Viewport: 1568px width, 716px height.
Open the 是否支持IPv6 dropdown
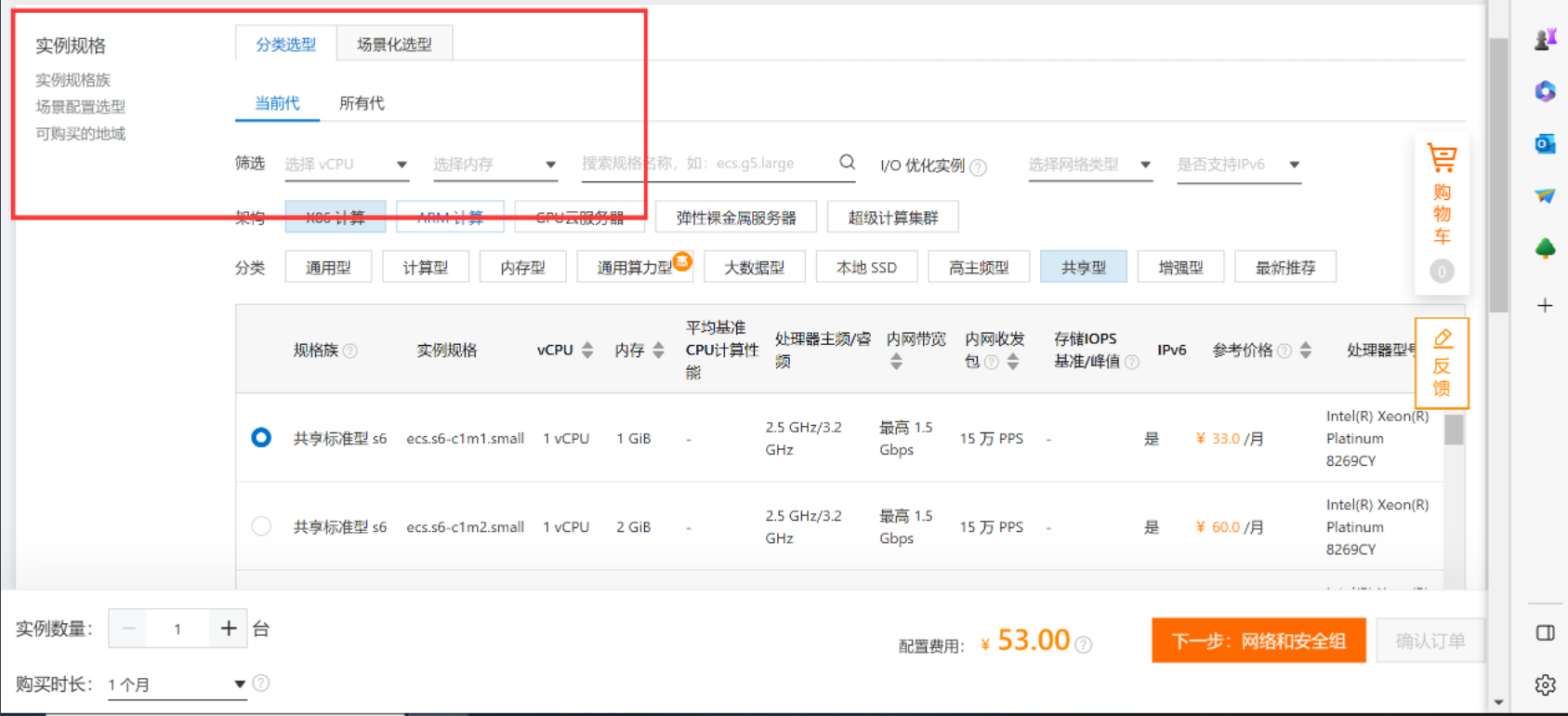pyautogui.click(x=1239, y=165)
